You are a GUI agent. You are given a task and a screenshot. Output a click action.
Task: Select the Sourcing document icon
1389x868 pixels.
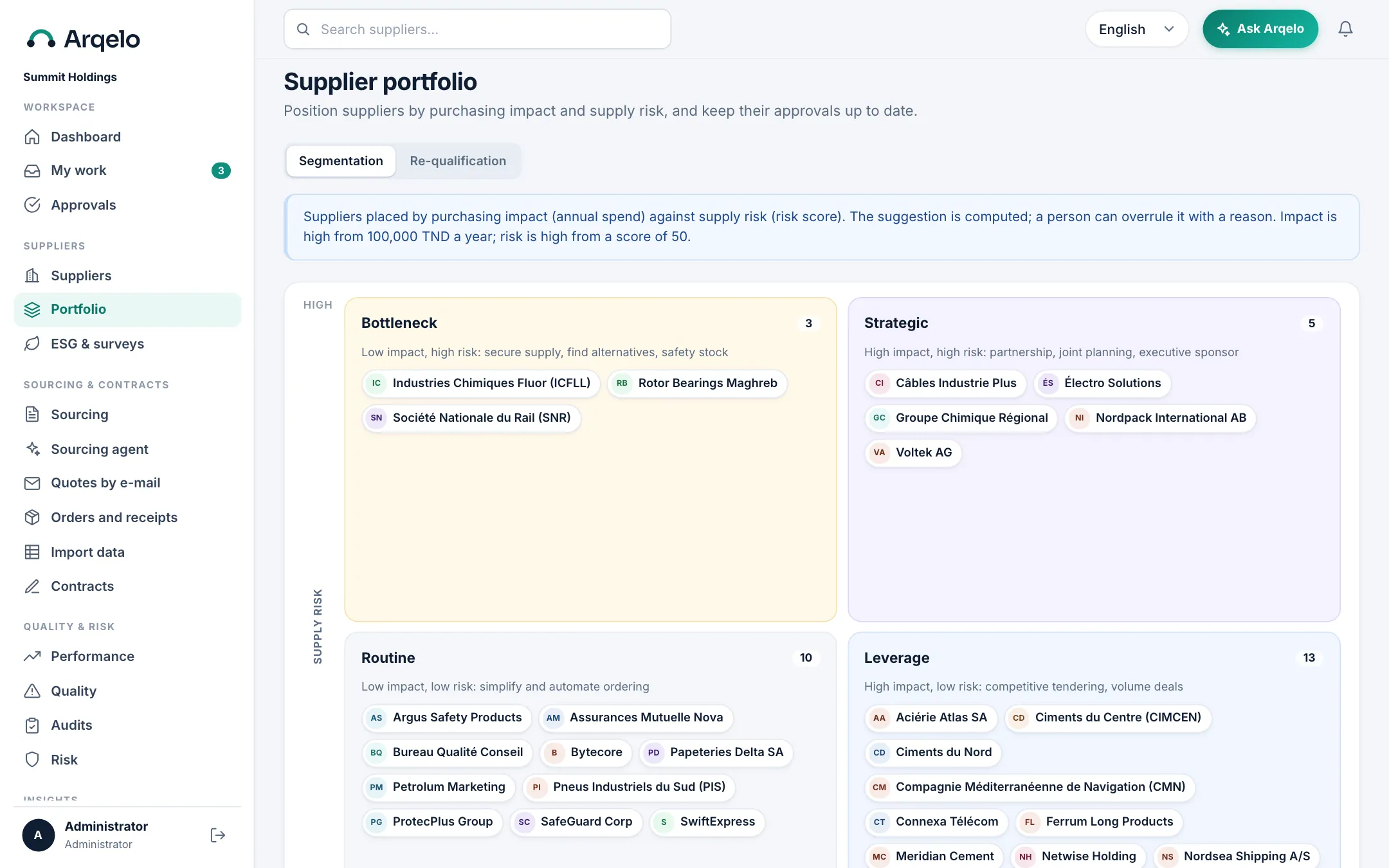coord(32,415)
